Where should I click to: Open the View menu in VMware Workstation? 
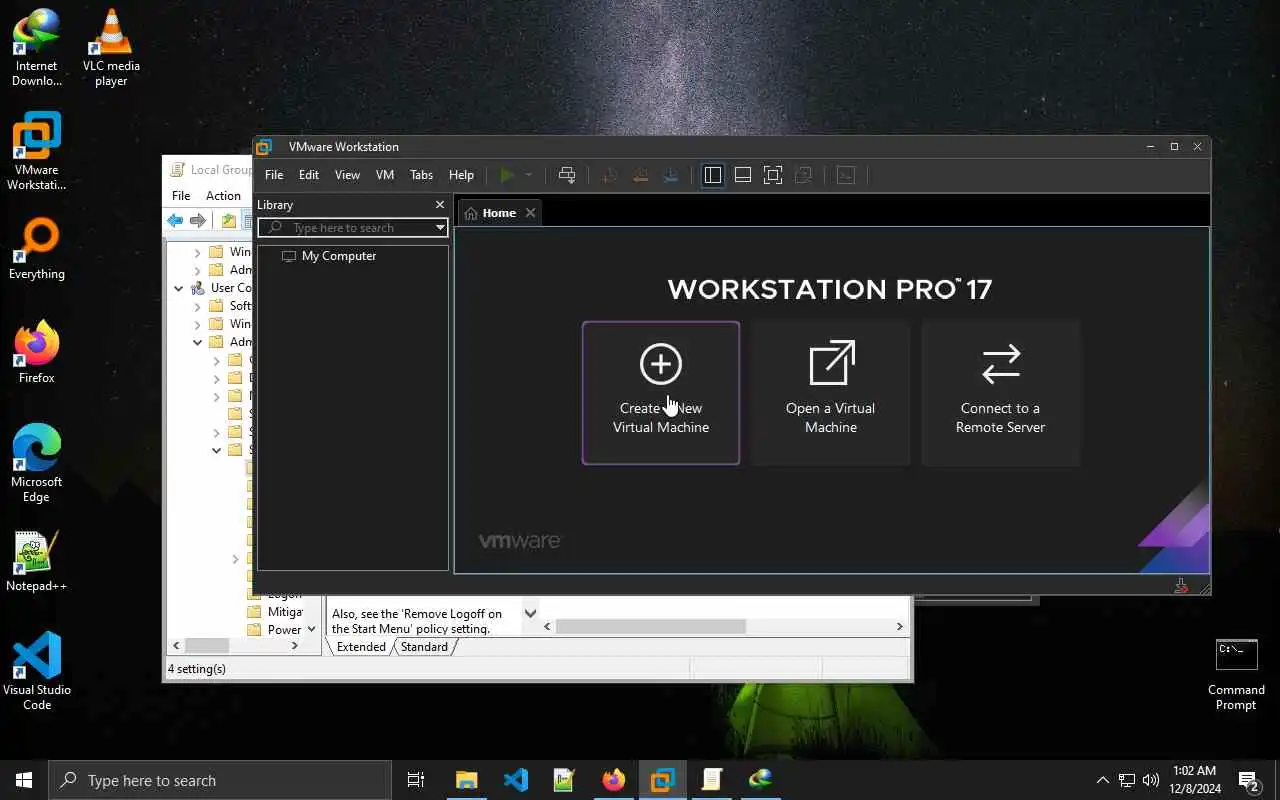coord(347,175)
